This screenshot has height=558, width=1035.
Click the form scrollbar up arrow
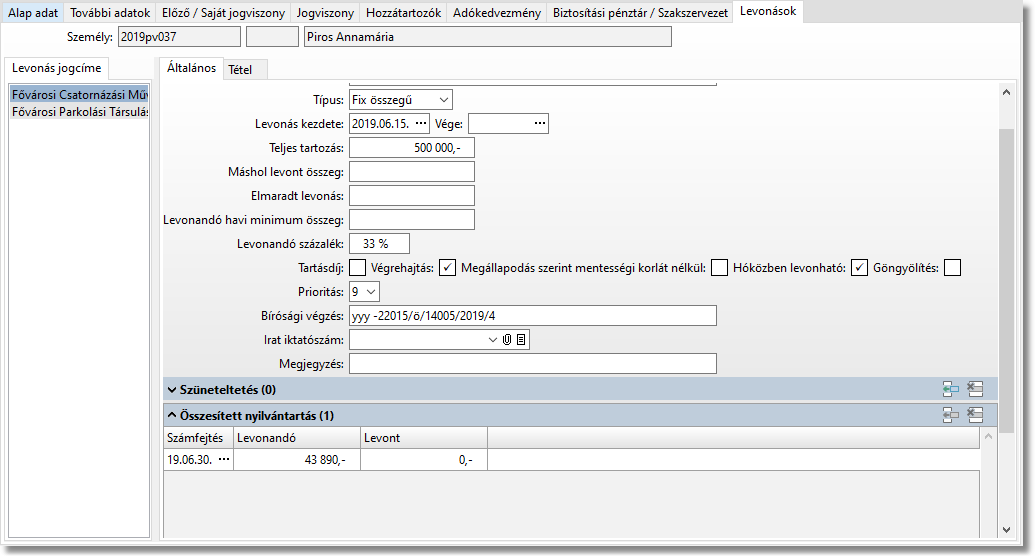(1006, 92)
